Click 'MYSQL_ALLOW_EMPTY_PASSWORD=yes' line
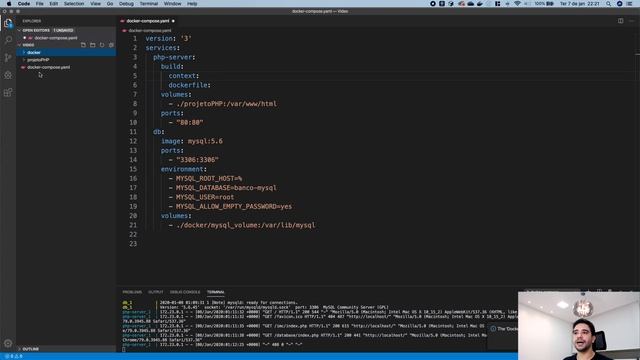Screen dimensions: 640x360 234,207
